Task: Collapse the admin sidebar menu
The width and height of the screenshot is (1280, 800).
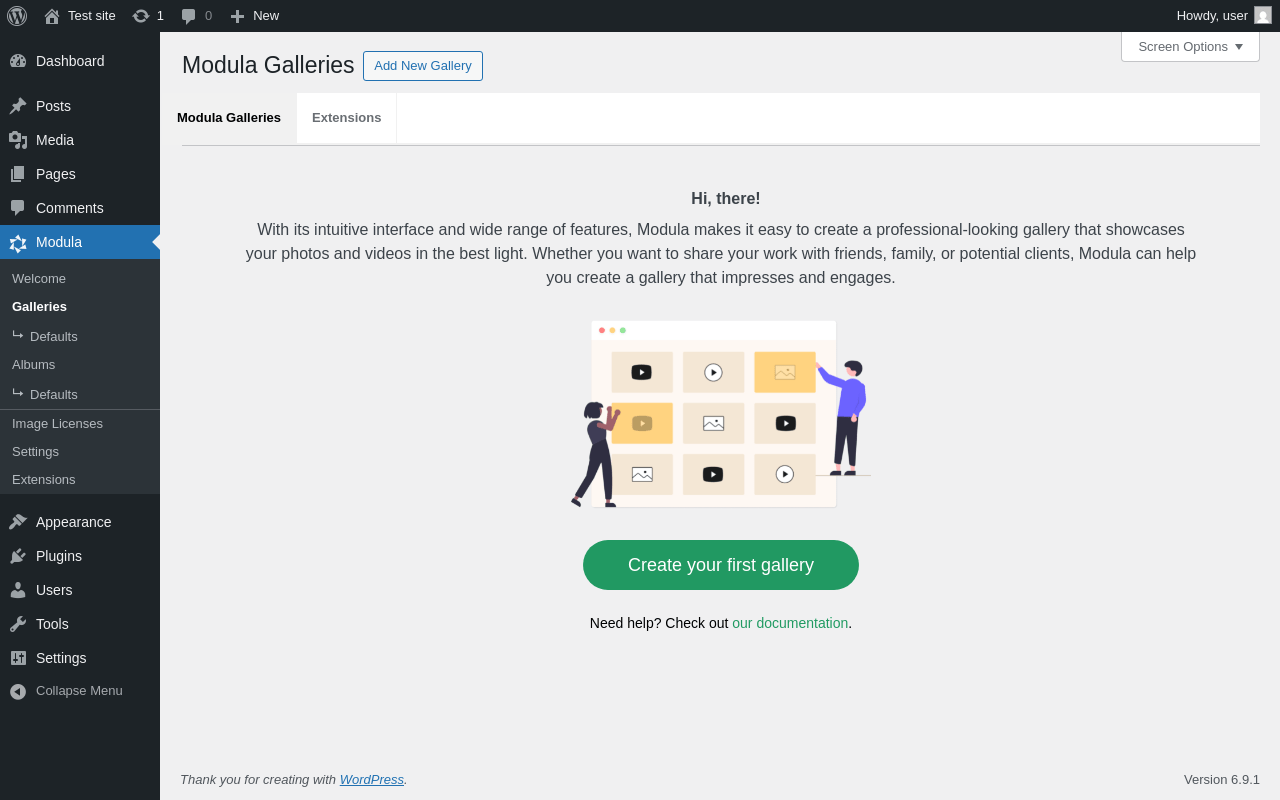Action: tap(80, 691)
